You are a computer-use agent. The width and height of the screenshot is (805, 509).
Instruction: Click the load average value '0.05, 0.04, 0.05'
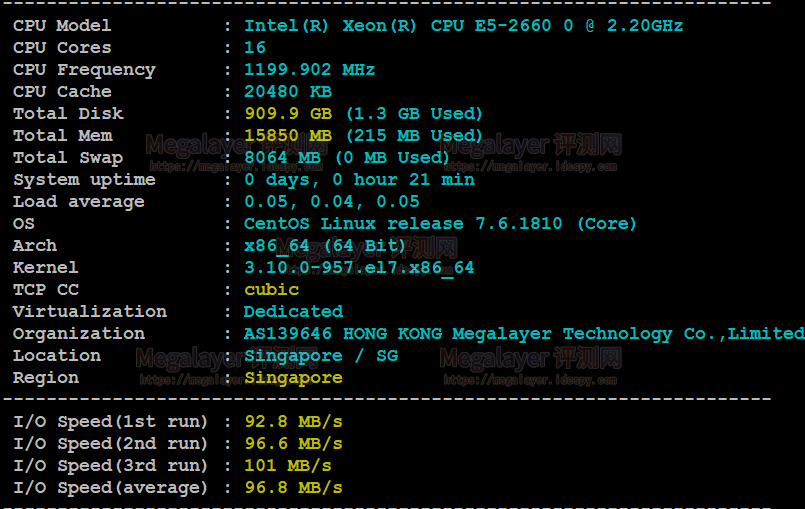332,202
